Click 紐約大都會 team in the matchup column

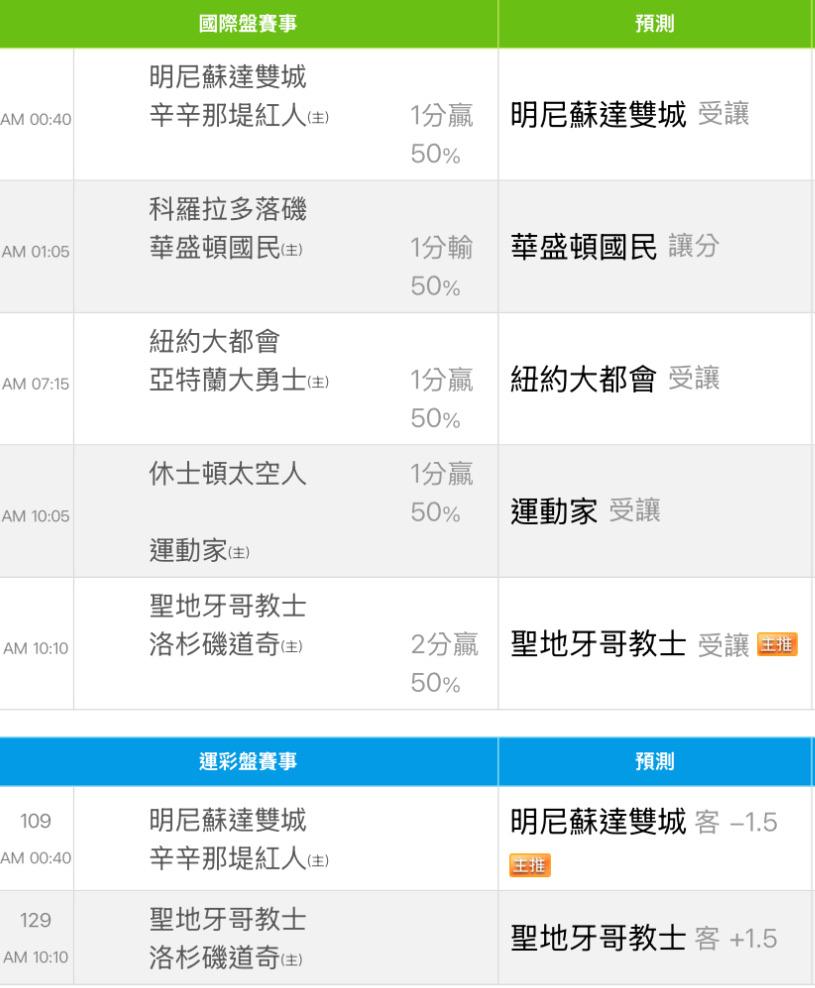click(214, 342)
